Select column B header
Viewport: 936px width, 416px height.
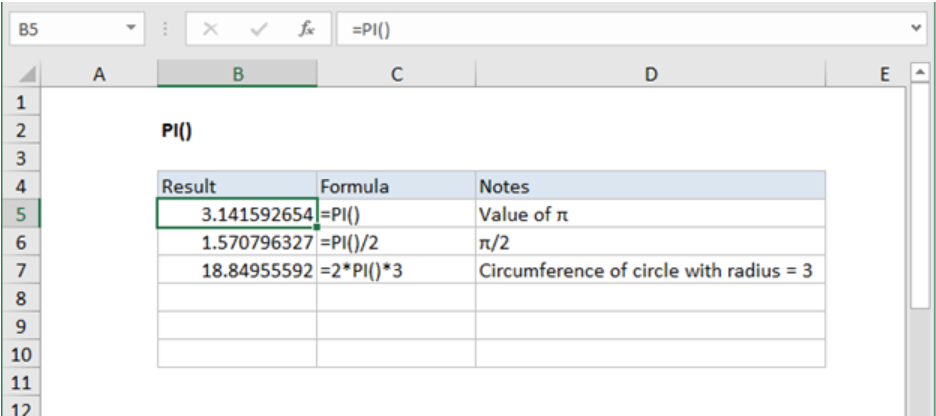pyautogui.click(x=237, y=73)
